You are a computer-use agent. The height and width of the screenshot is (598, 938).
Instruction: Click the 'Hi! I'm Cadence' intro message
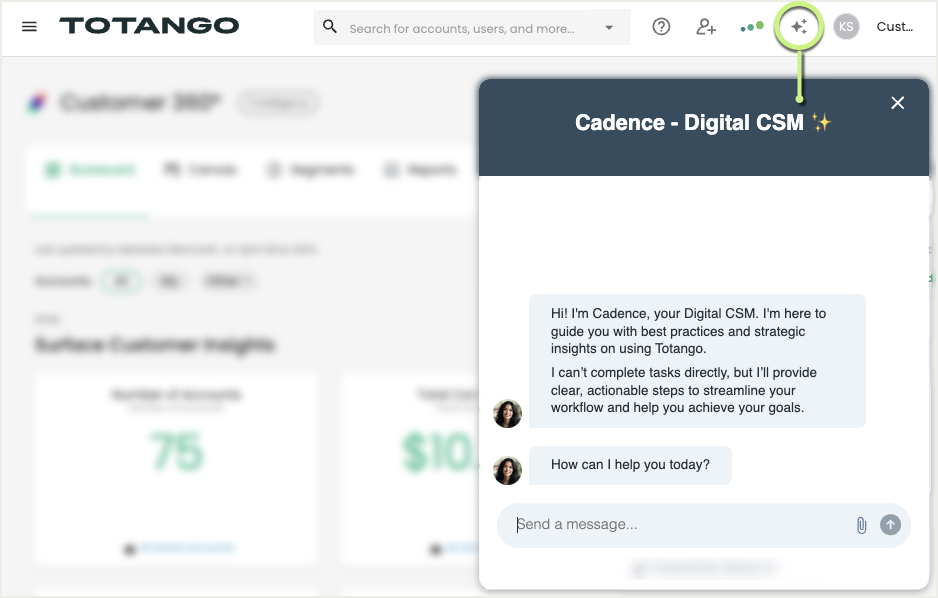[x=697, y=361]
